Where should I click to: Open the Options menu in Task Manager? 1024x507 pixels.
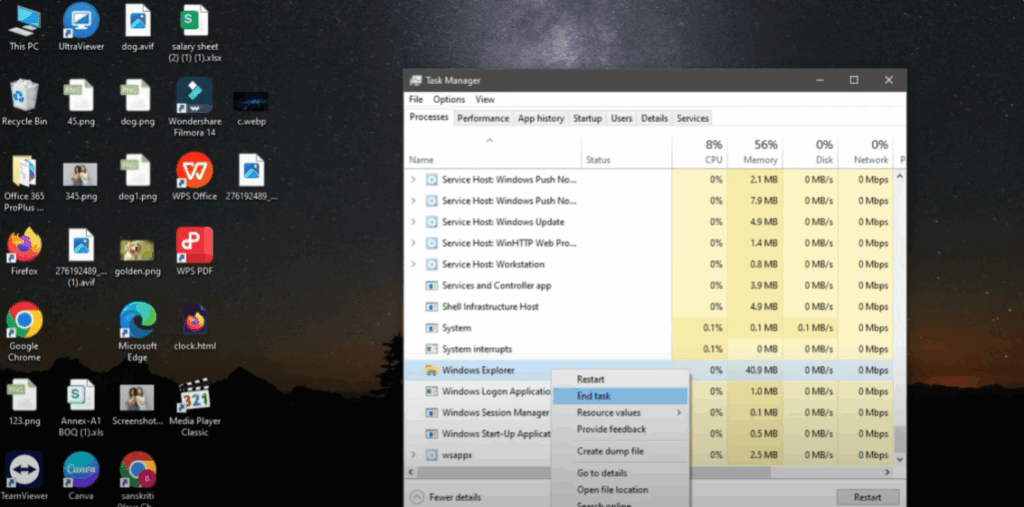(449, 99)
